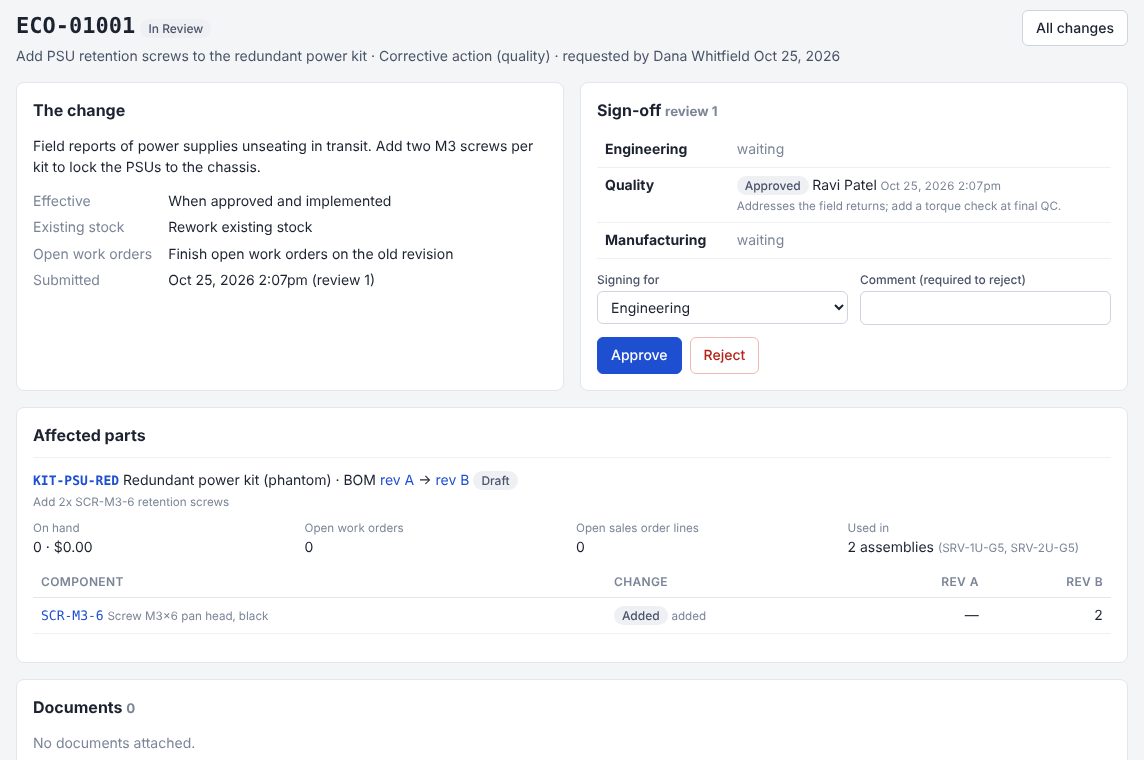Click the Manufacturing sign-off row label
Image resolution: width=1144 pixels, height=760 pixels.
coord(655,240)
